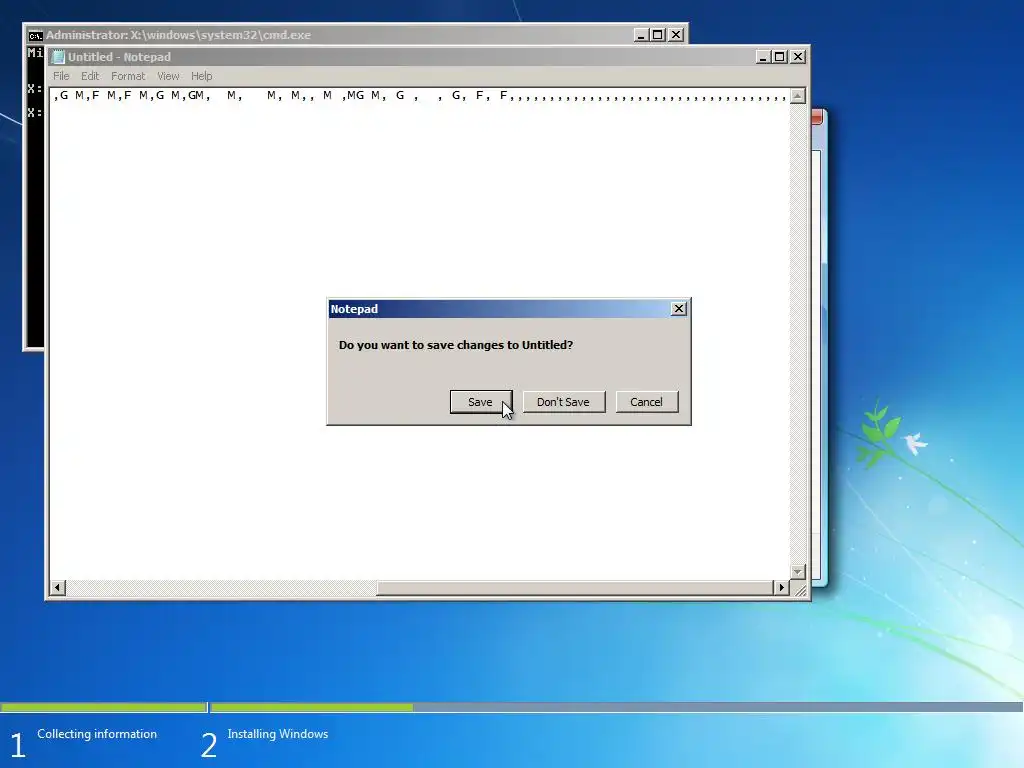Click the Notepad title bar icon
The width and height of the screenshot is (1024, 768).
click(58, 57)
